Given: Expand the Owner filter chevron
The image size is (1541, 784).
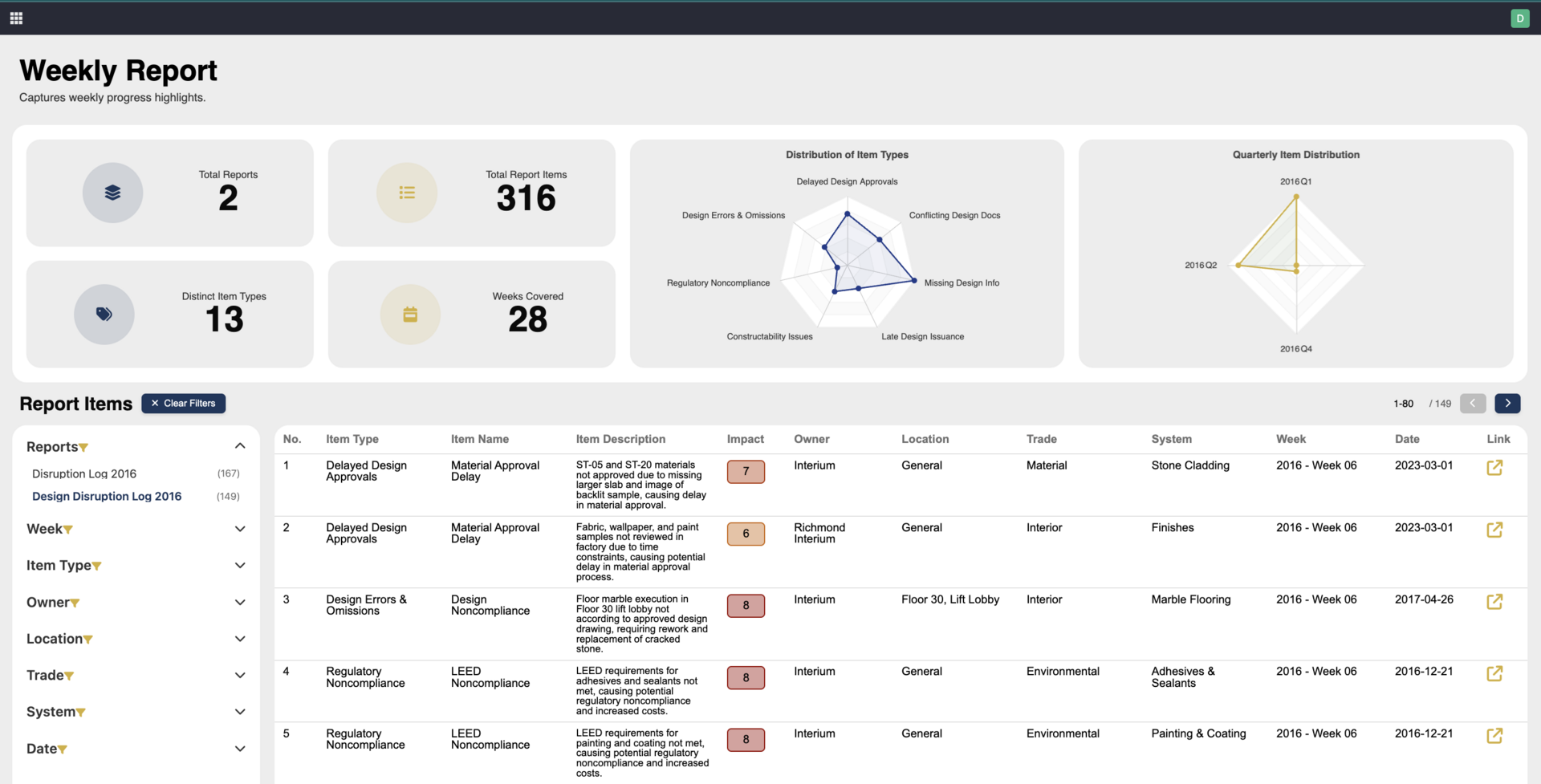Looking at the screenshot, I should point(240,603).
